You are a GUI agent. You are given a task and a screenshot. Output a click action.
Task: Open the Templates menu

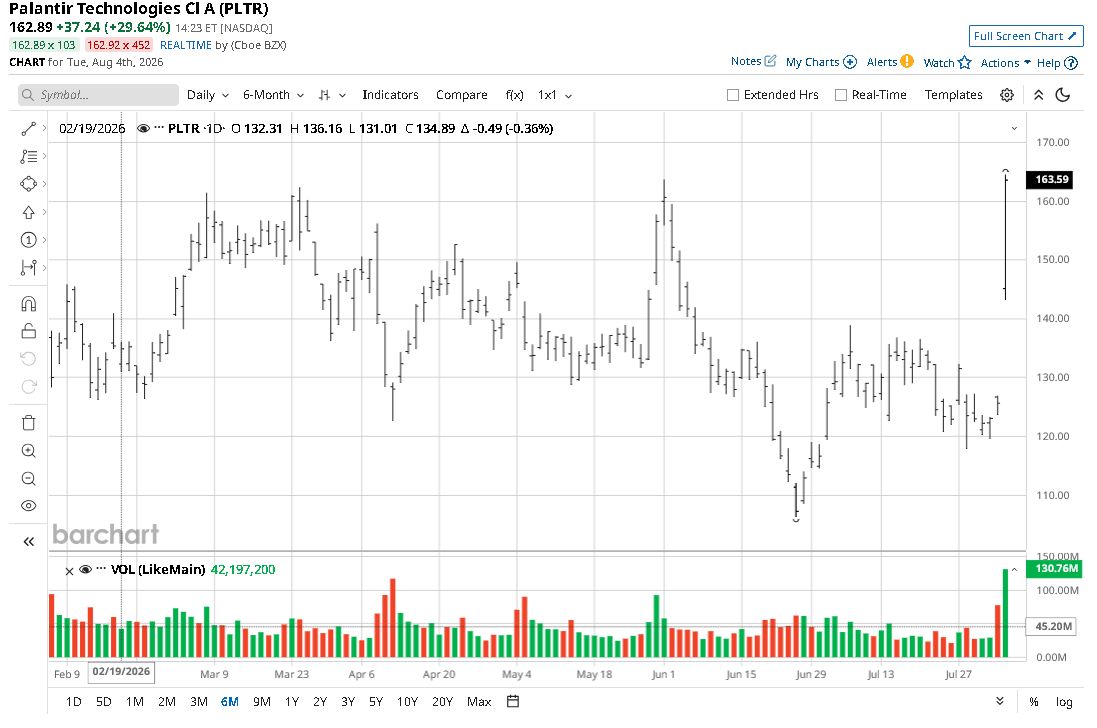click(953, 94)
